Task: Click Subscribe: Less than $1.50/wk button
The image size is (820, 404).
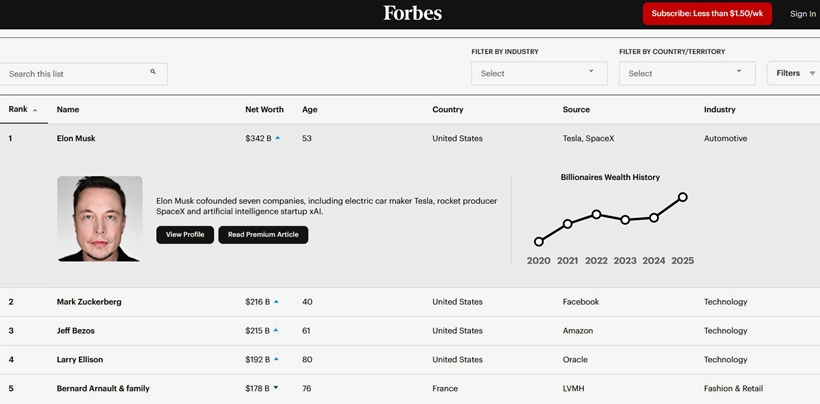Action: point(707,14)
